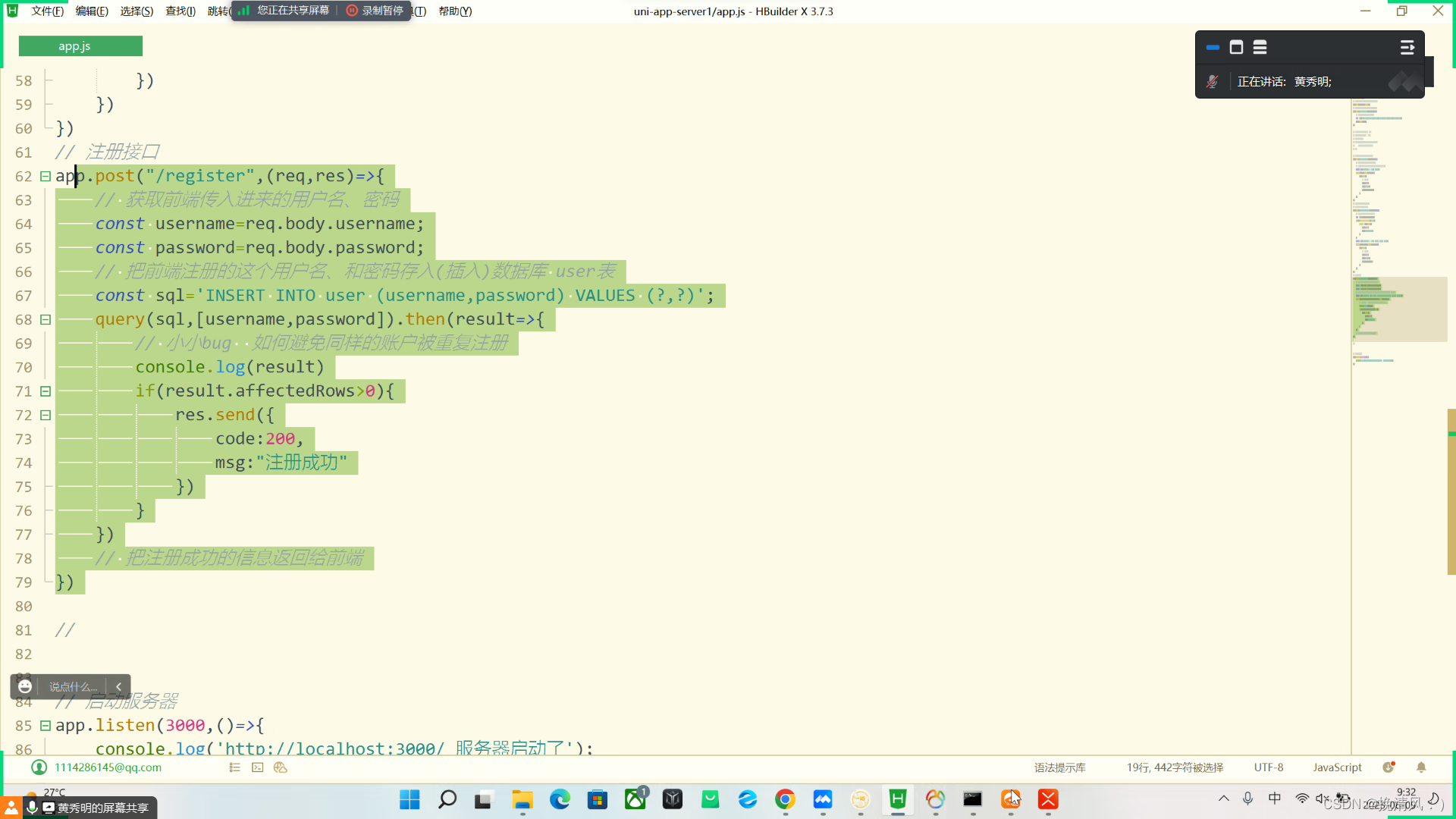Open Chrome from the taskbar

coord(785,799)
